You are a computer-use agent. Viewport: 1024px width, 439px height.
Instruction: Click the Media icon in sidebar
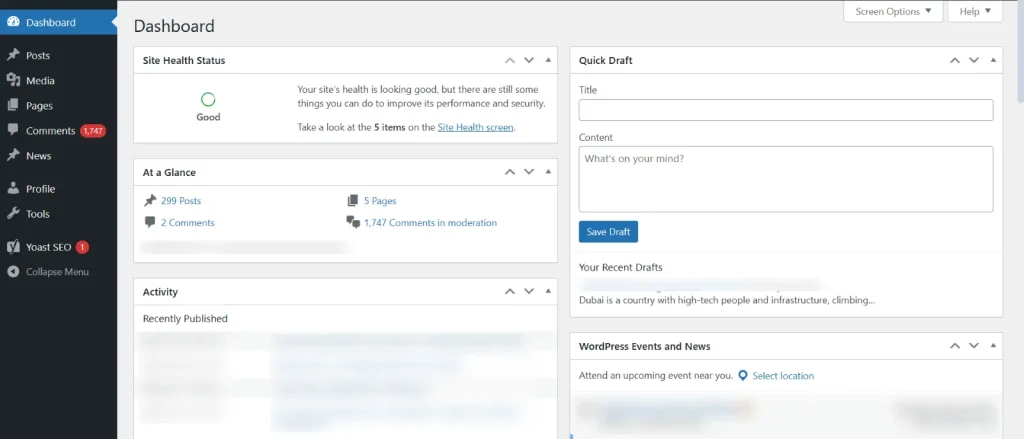coord(13,80)
